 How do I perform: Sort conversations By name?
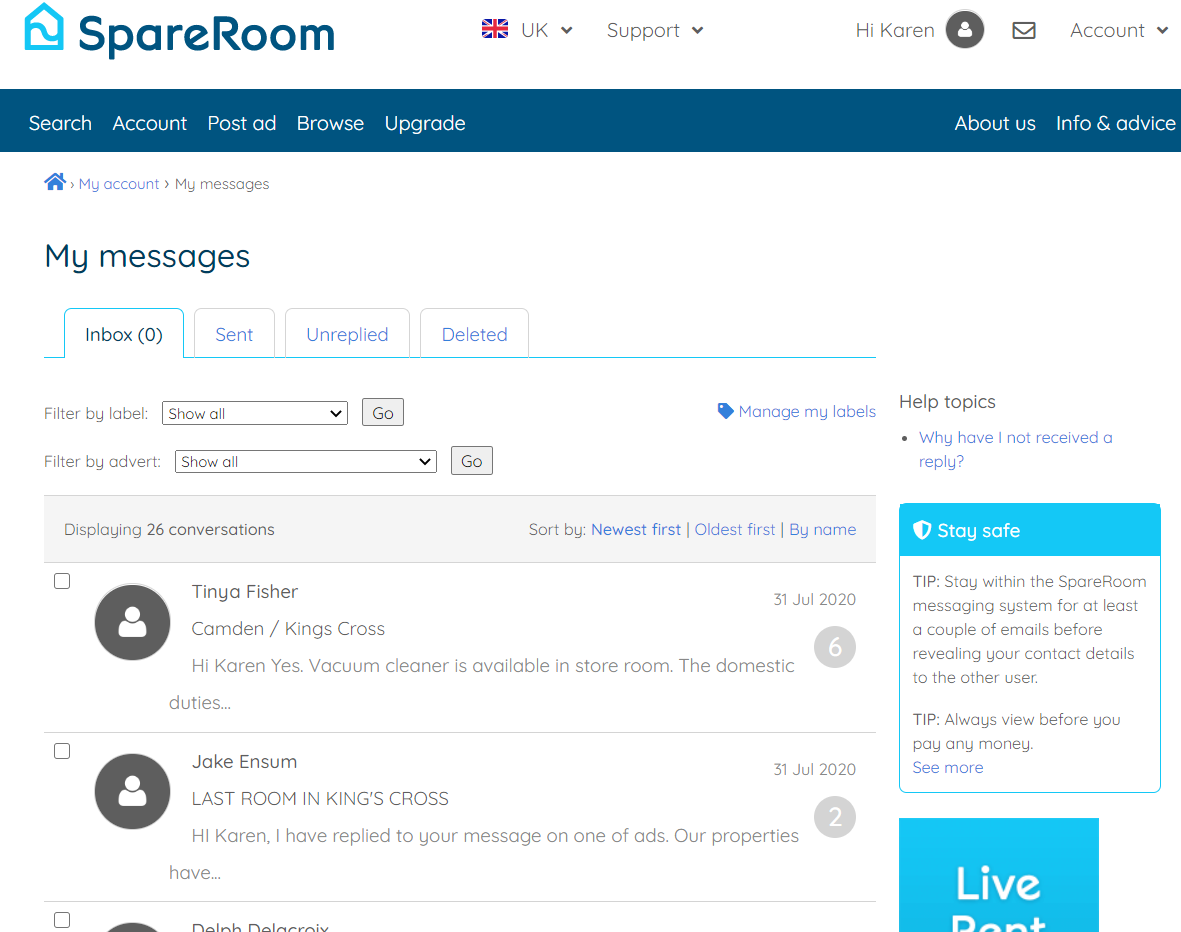pos(822,529)
